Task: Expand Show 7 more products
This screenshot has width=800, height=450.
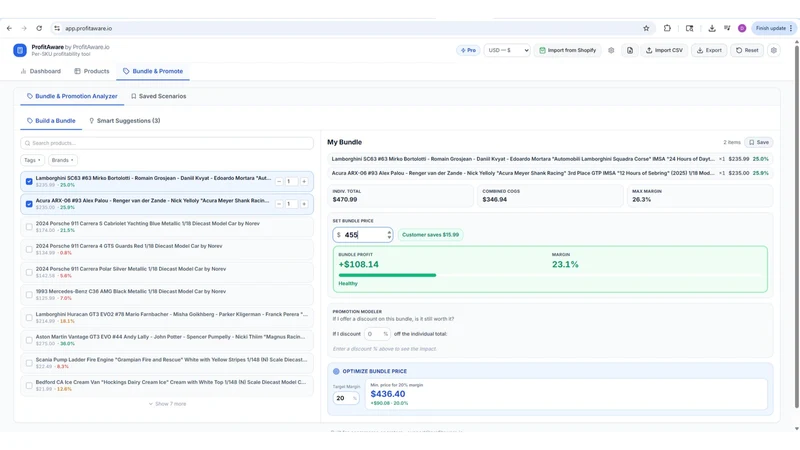Action: click(x=167, y=404)
